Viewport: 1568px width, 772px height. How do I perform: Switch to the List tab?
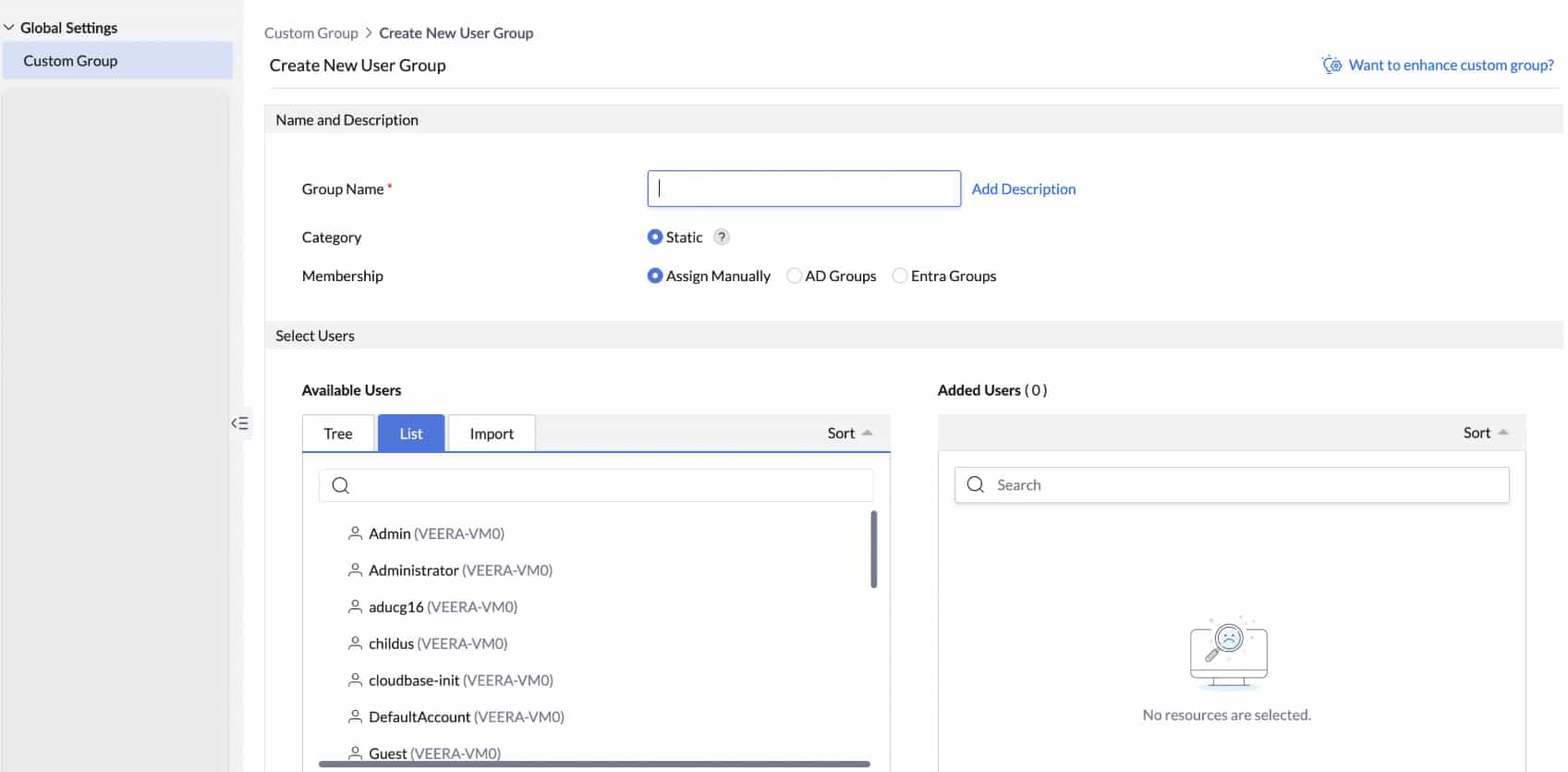pos(411,434)
